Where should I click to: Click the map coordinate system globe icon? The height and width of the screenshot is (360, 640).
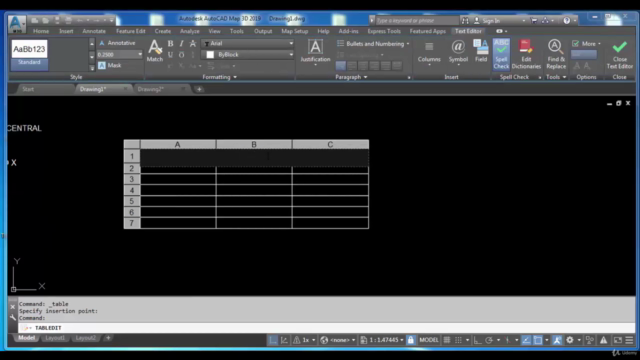[324, 340]
